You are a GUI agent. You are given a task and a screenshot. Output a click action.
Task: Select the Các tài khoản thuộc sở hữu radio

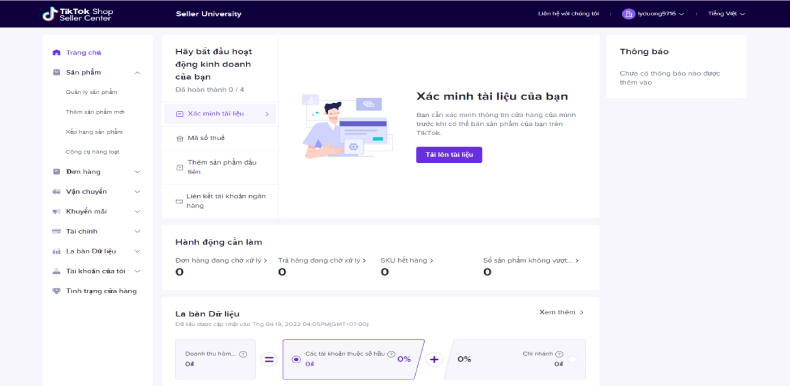(296, 359)
